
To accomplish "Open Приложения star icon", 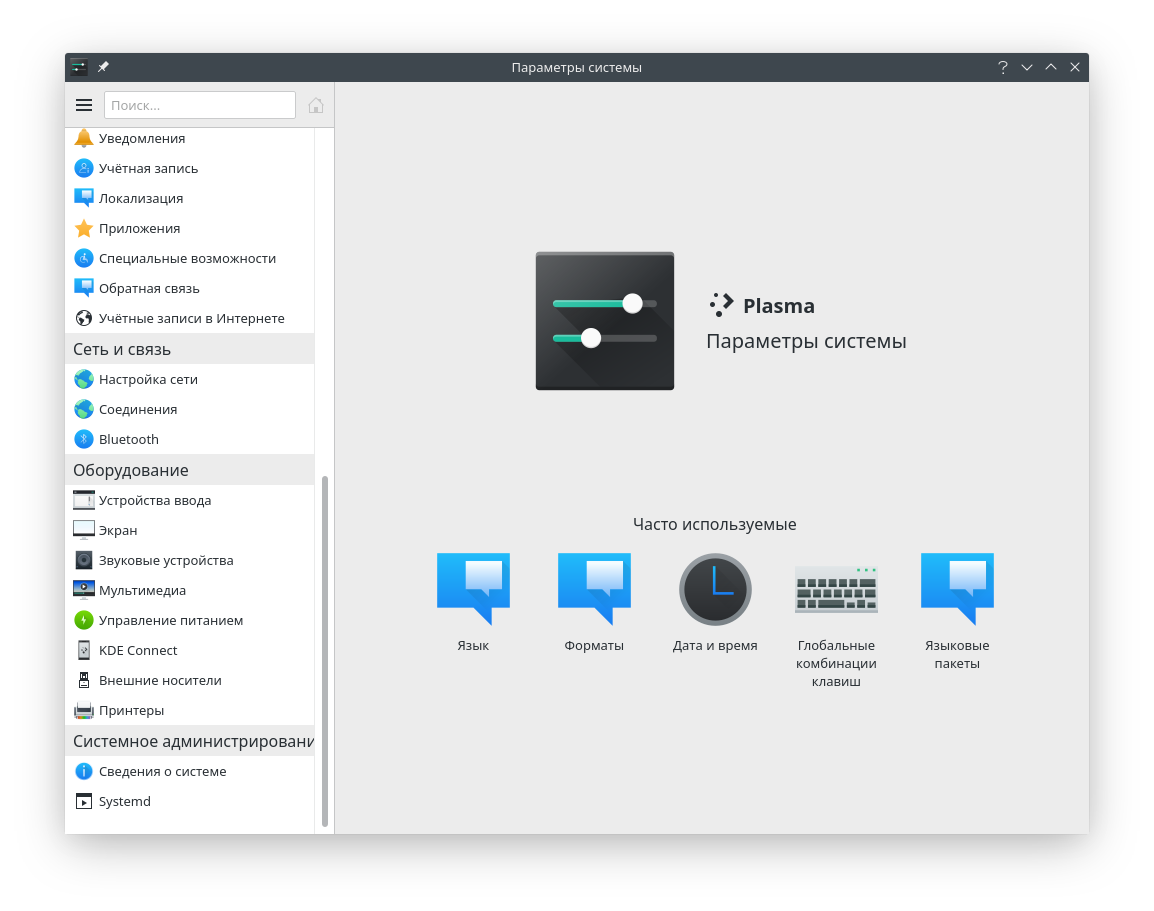I will tap(84, 229).
